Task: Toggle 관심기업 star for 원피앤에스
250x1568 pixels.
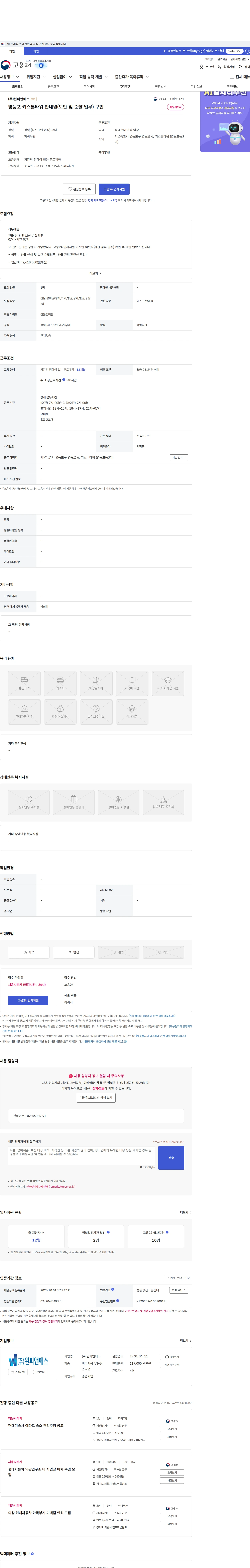Action: 18,1372
